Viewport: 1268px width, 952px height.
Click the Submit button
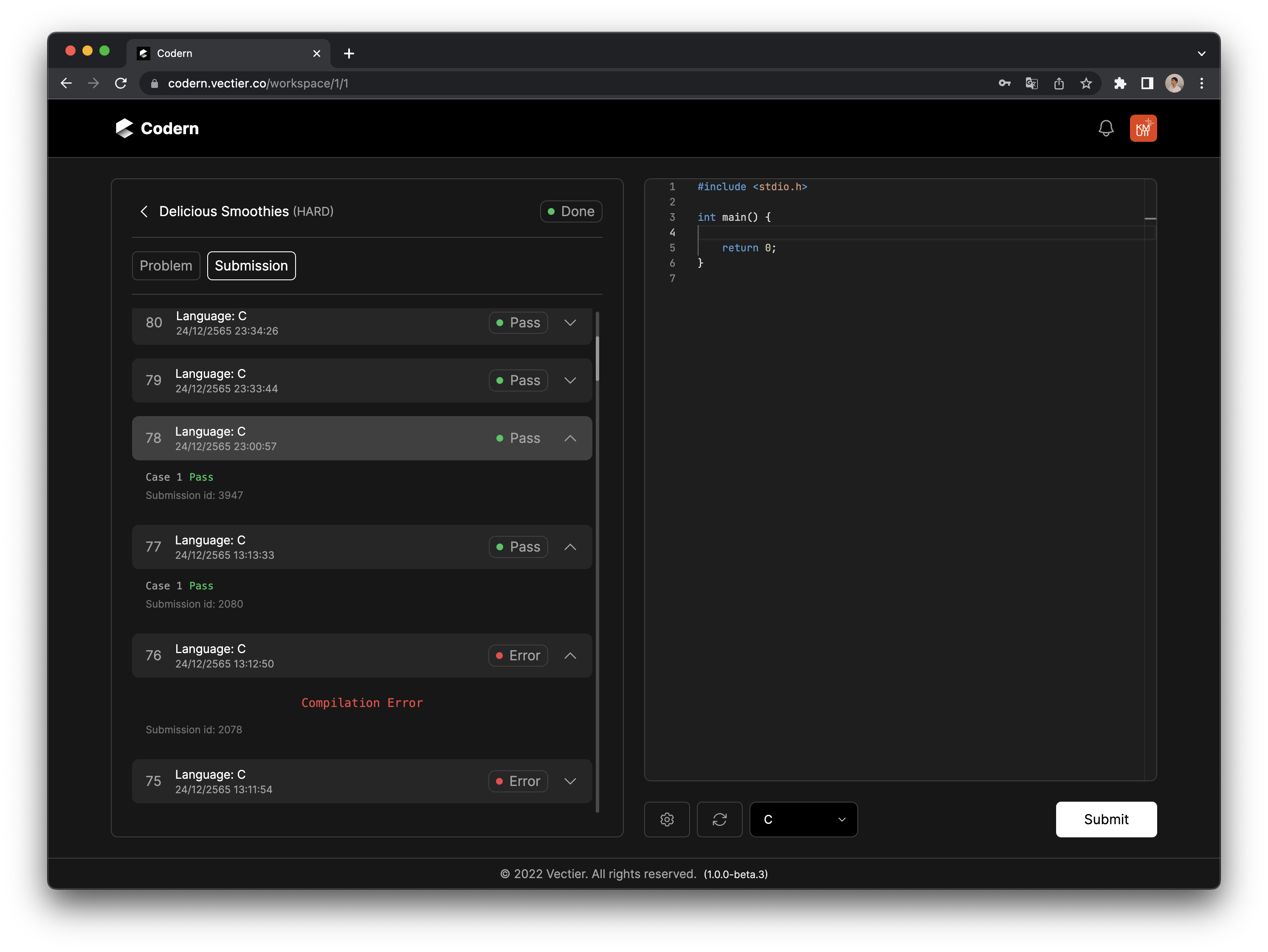(1106, 820)
